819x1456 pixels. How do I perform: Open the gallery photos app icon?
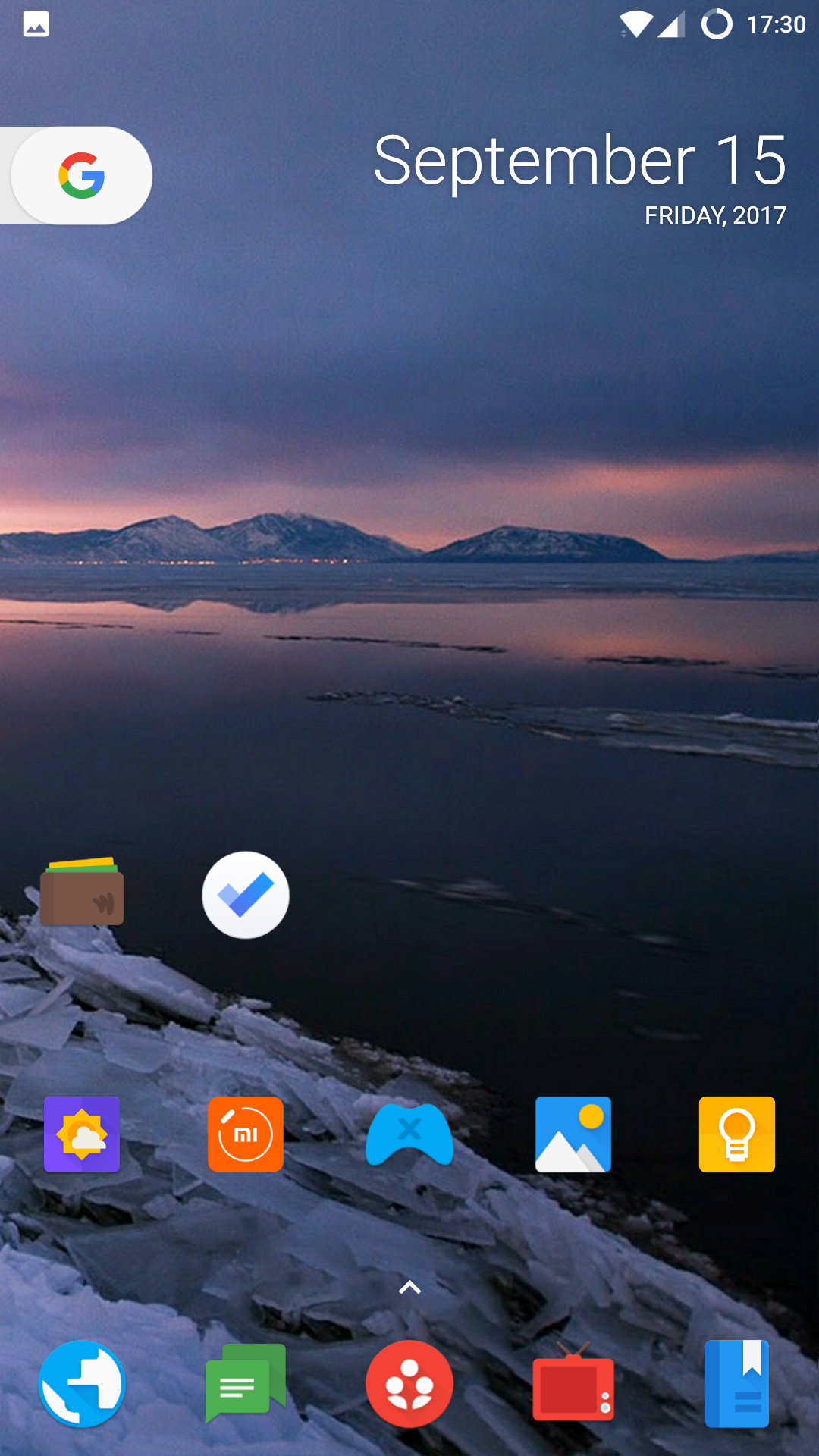coord(573,1134)
